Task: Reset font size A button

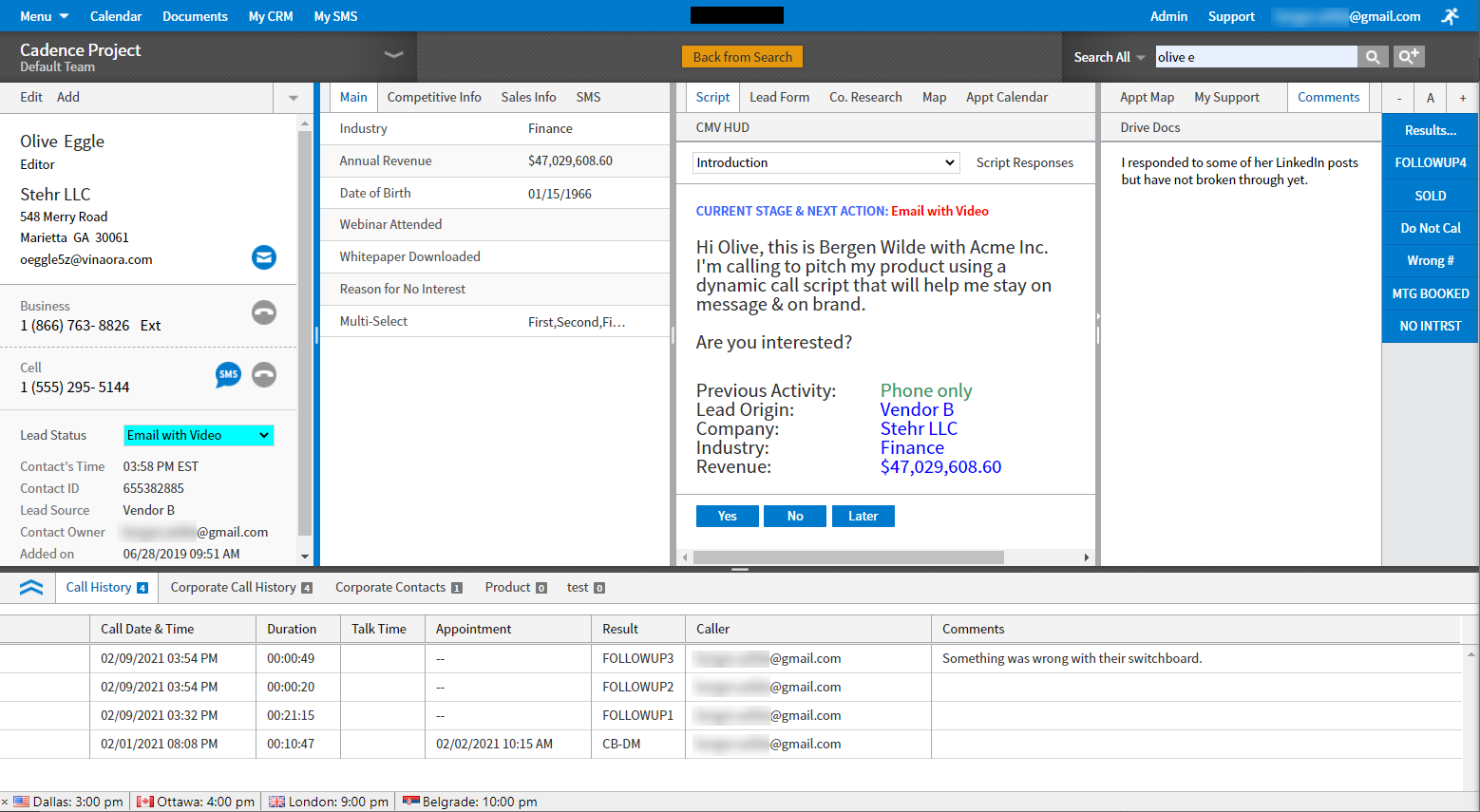Action: 1431,98
